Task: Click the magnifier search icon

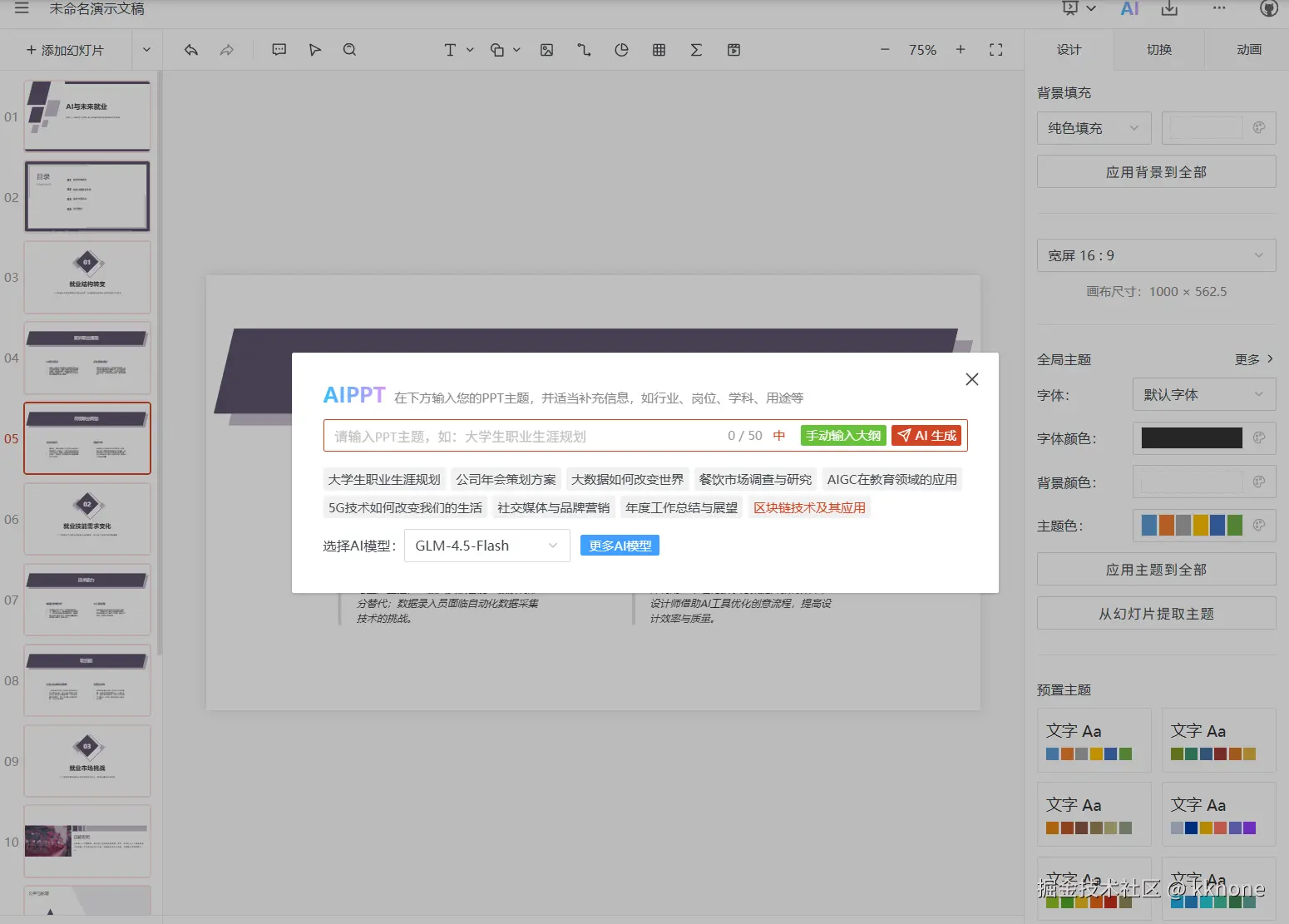Action: coord(349,50)
